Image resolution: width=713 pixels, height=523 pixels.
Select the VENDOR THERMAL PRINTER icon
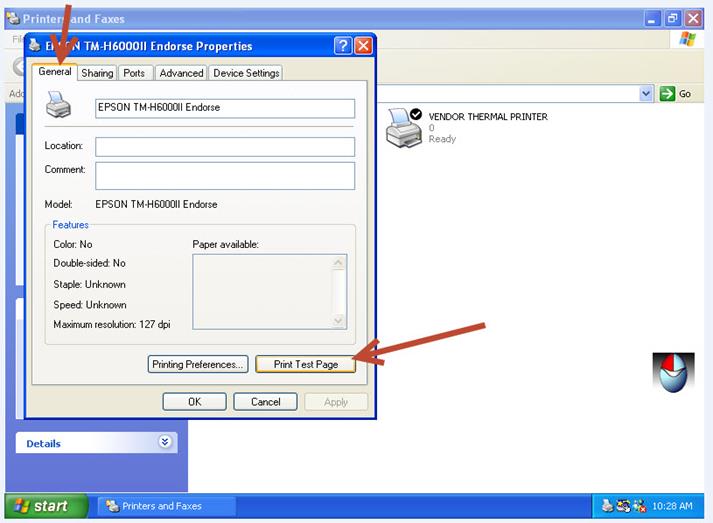point(404,127)
